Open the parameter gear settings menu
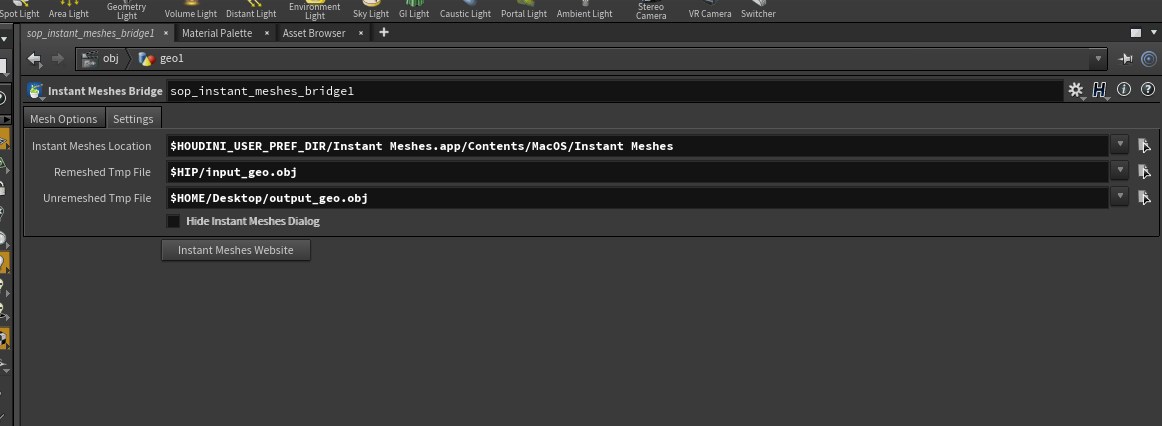The image size is (1162, 426). (1075, 90)
